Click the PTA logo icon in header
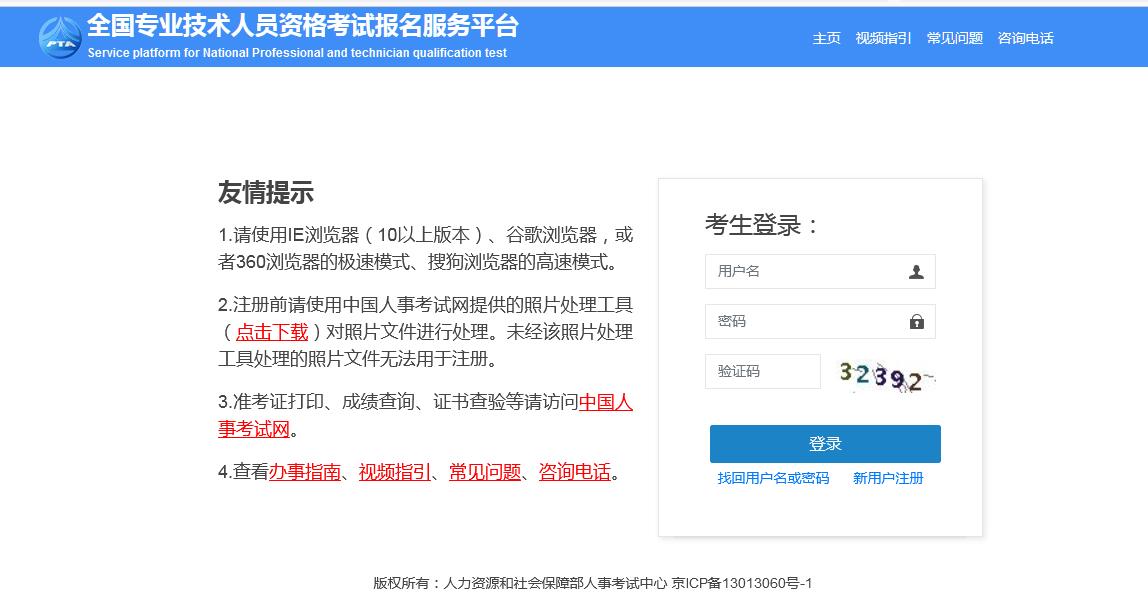The width and height of the screenshot is (1148, 607). pyautogui.click(x=60, y=37)
